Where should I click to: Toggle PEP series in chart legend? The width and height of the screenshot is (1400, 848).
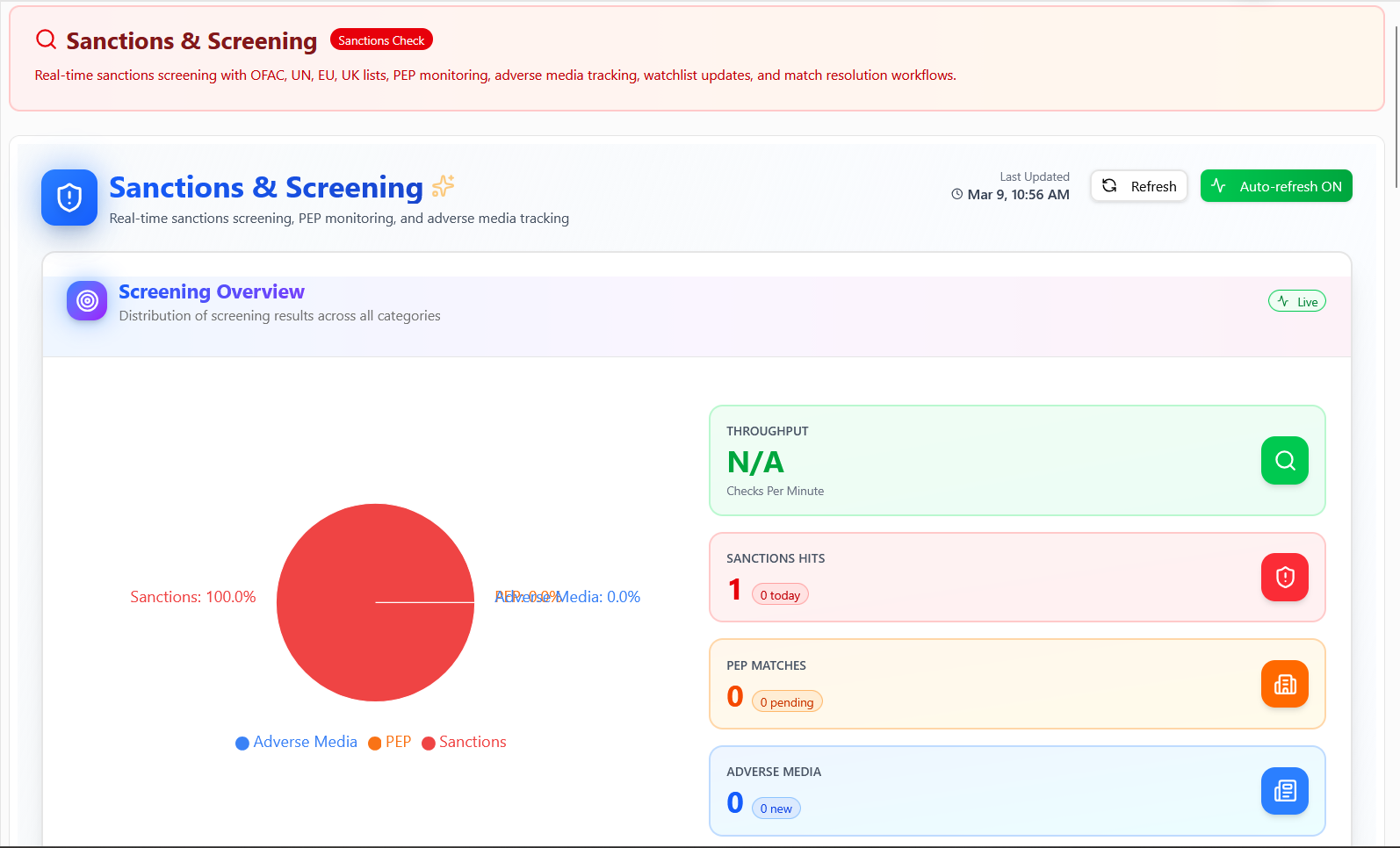coord(389,743)
